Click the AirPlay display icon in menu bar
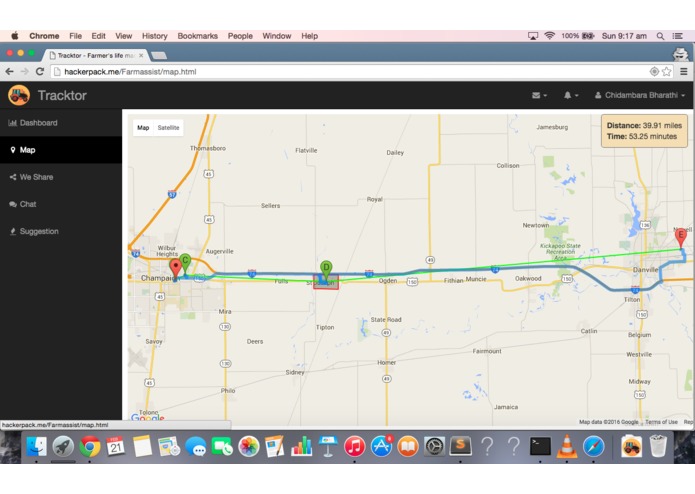 click(x=533, y=36)
